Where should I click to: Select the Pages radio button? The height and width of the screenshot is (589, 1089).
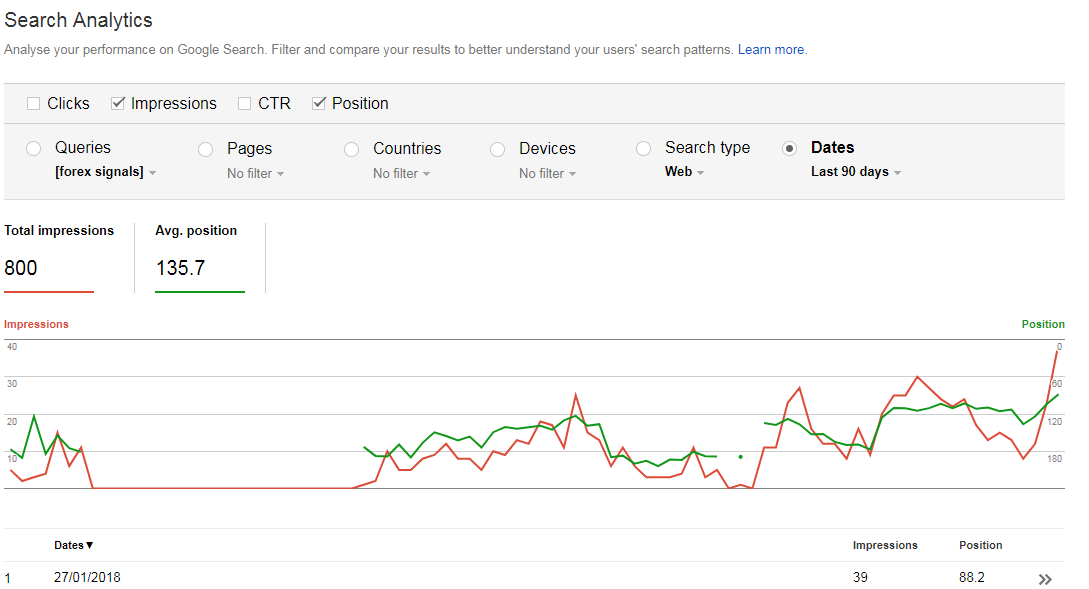point(206,149)
